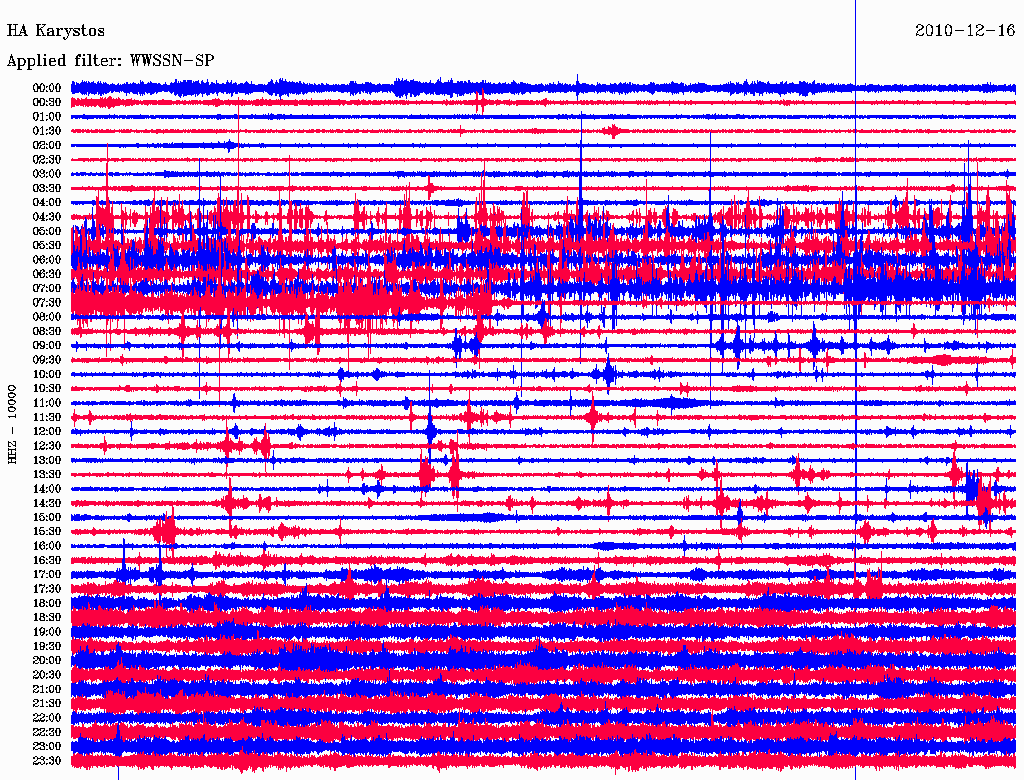Select the 20:30 time label

tap(46, 675)
